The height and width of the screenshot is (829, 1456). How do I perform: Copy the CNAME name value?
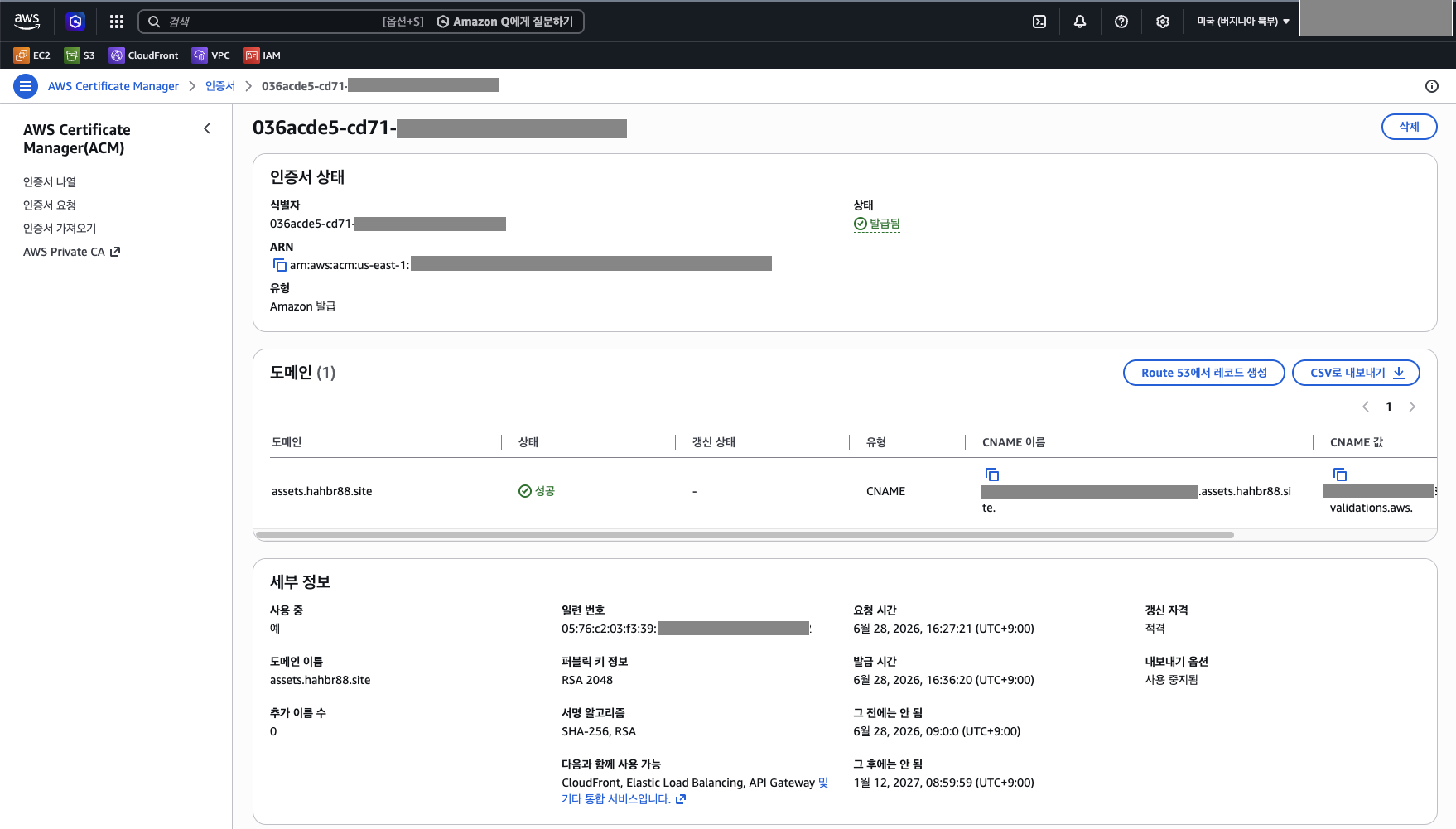pos(992,475)
